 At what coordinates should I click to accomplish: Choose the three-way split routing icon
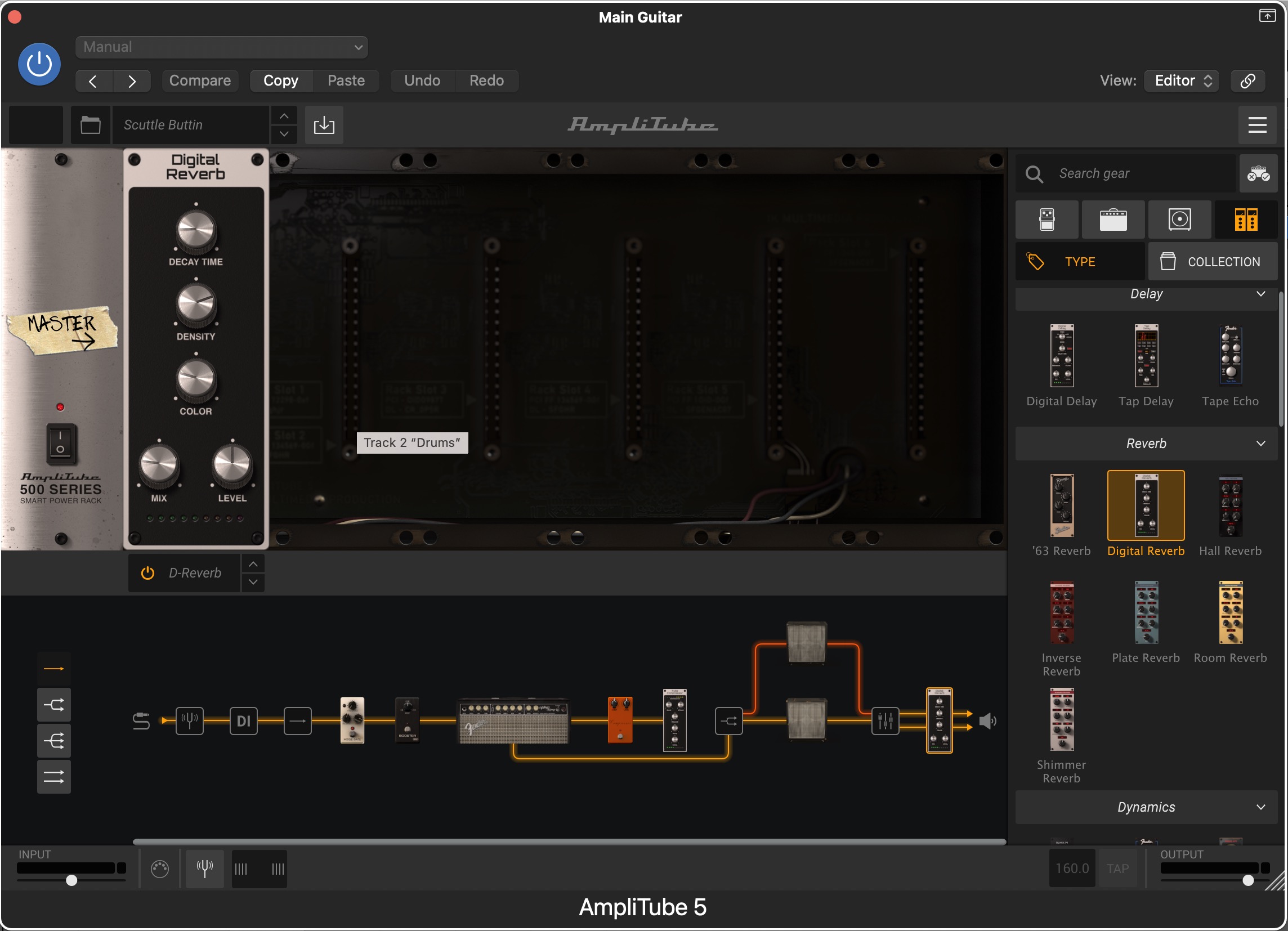tap(54, 741)
